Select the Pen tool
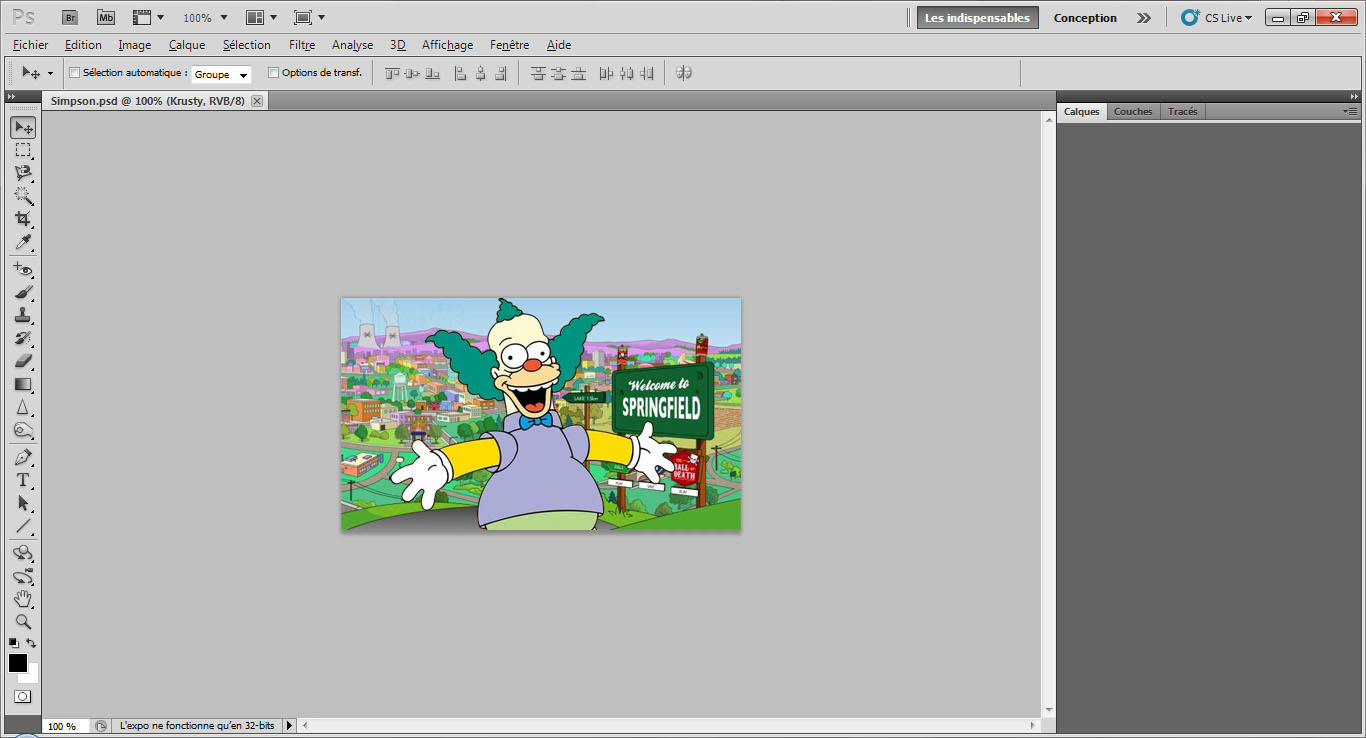Screen dimensions: 1366x738 coord(22,457)
